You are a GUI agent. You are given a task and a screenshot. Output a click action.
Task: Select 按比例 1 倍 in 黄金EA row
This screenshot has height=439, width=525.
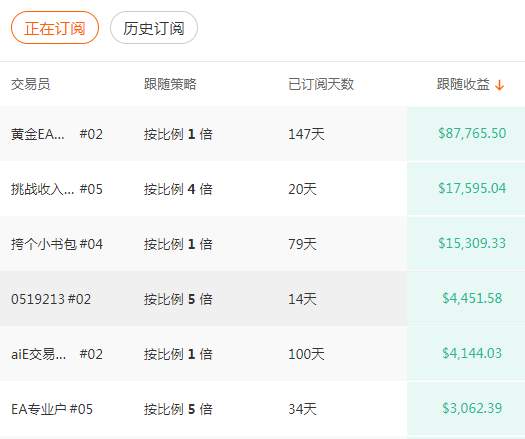point(178,134)
